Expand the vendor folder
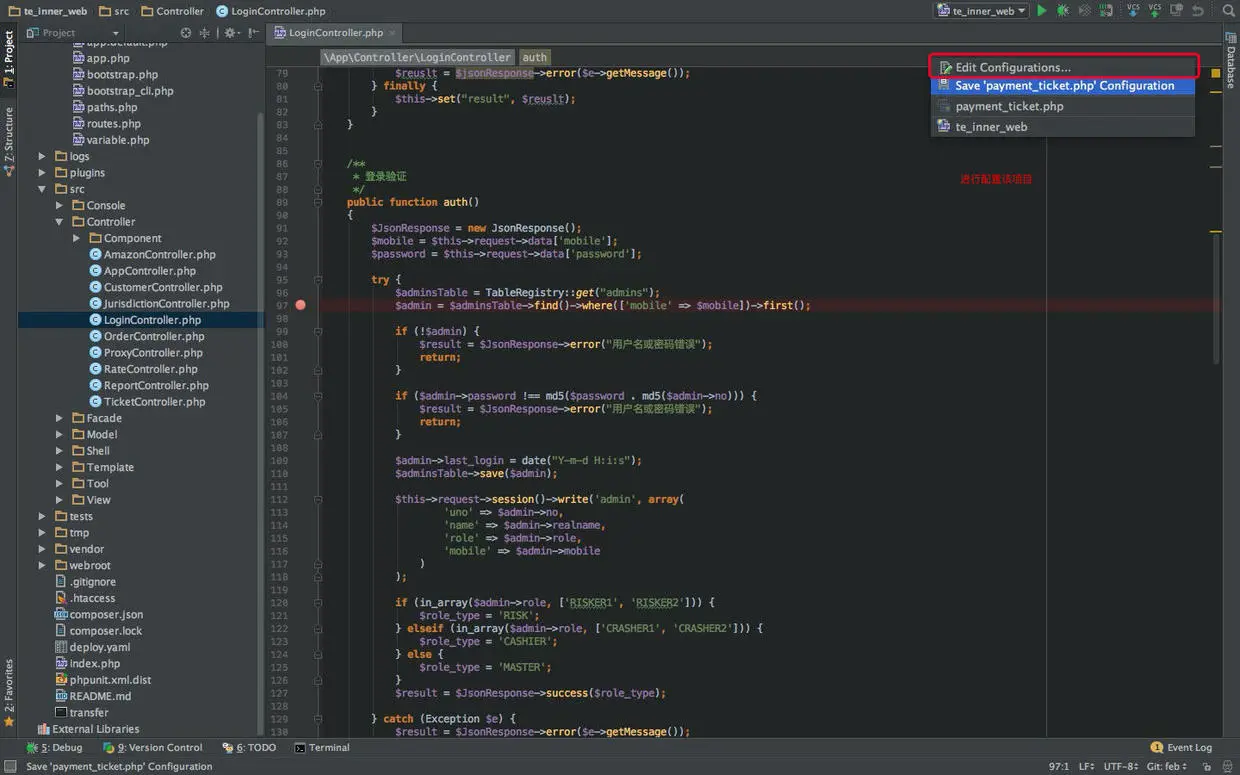 (42, 549)
